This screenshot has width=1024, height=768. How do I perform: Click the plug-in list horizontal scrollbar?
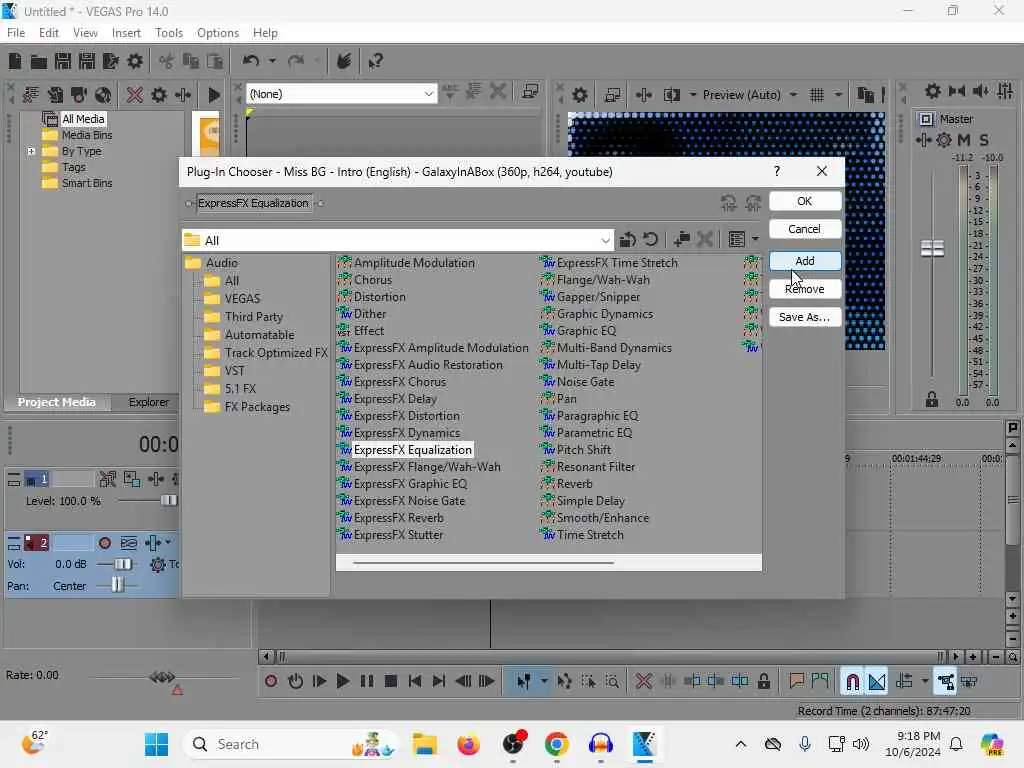(483, 562)
